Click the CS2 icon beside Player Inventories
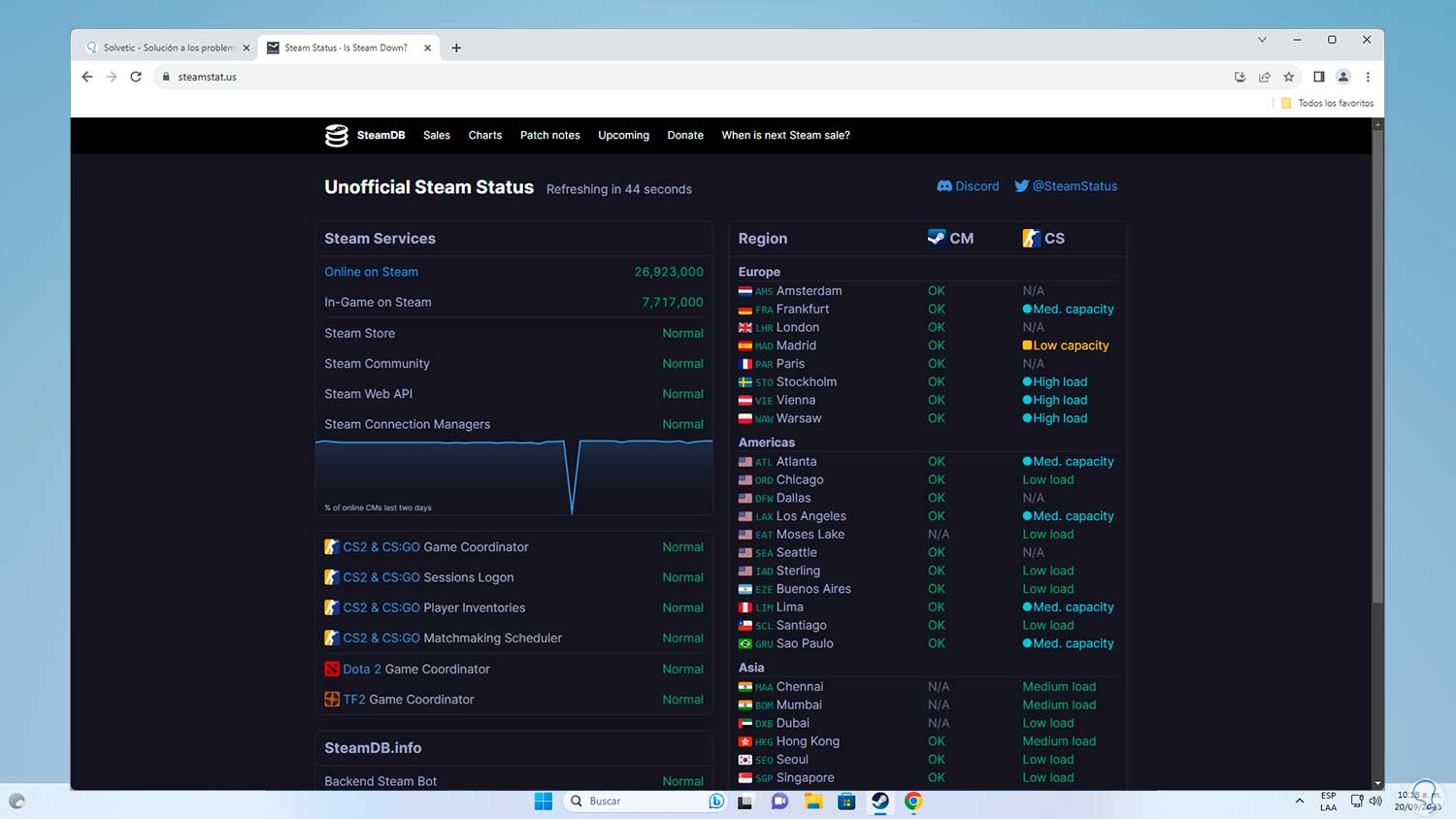The height and width of the screenshot is (819, 1456). tap(332, 607)
